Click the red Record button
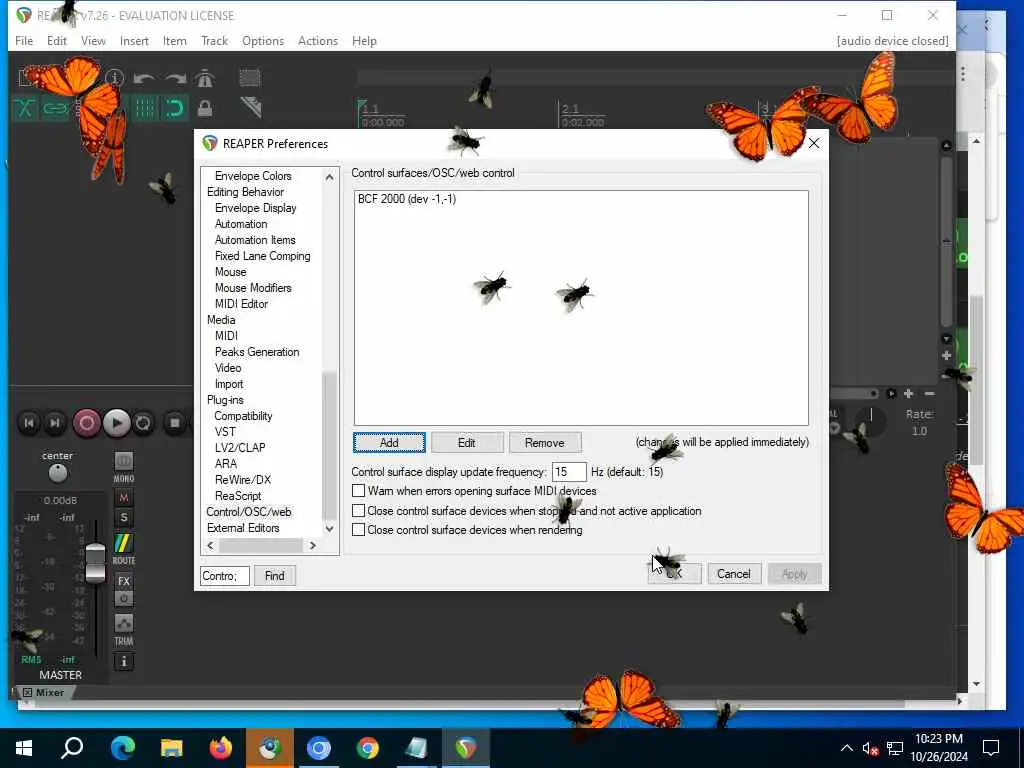The image size is (1024, 768). tap(86, 423)
